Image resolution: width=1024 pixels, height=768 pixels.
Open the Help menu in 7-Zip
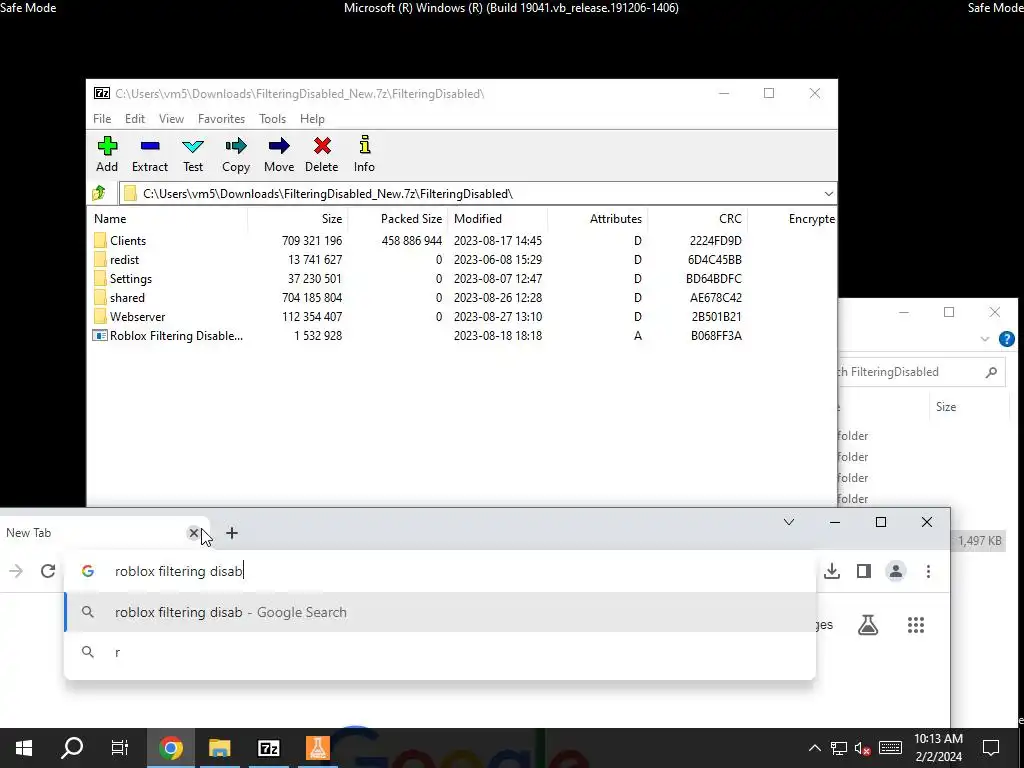pos(312,119)
